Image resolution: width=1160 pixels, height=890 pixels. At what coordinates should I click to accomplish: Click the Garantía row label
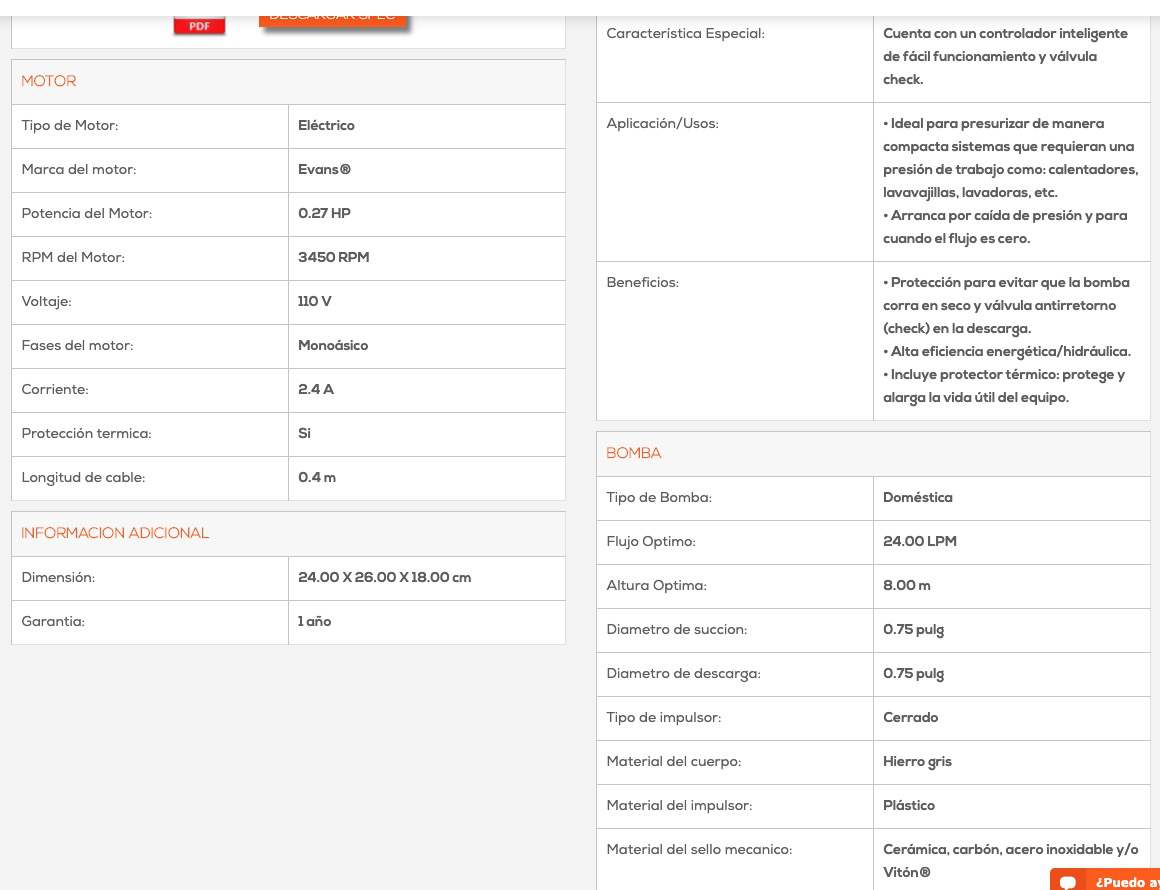(53, 622)
